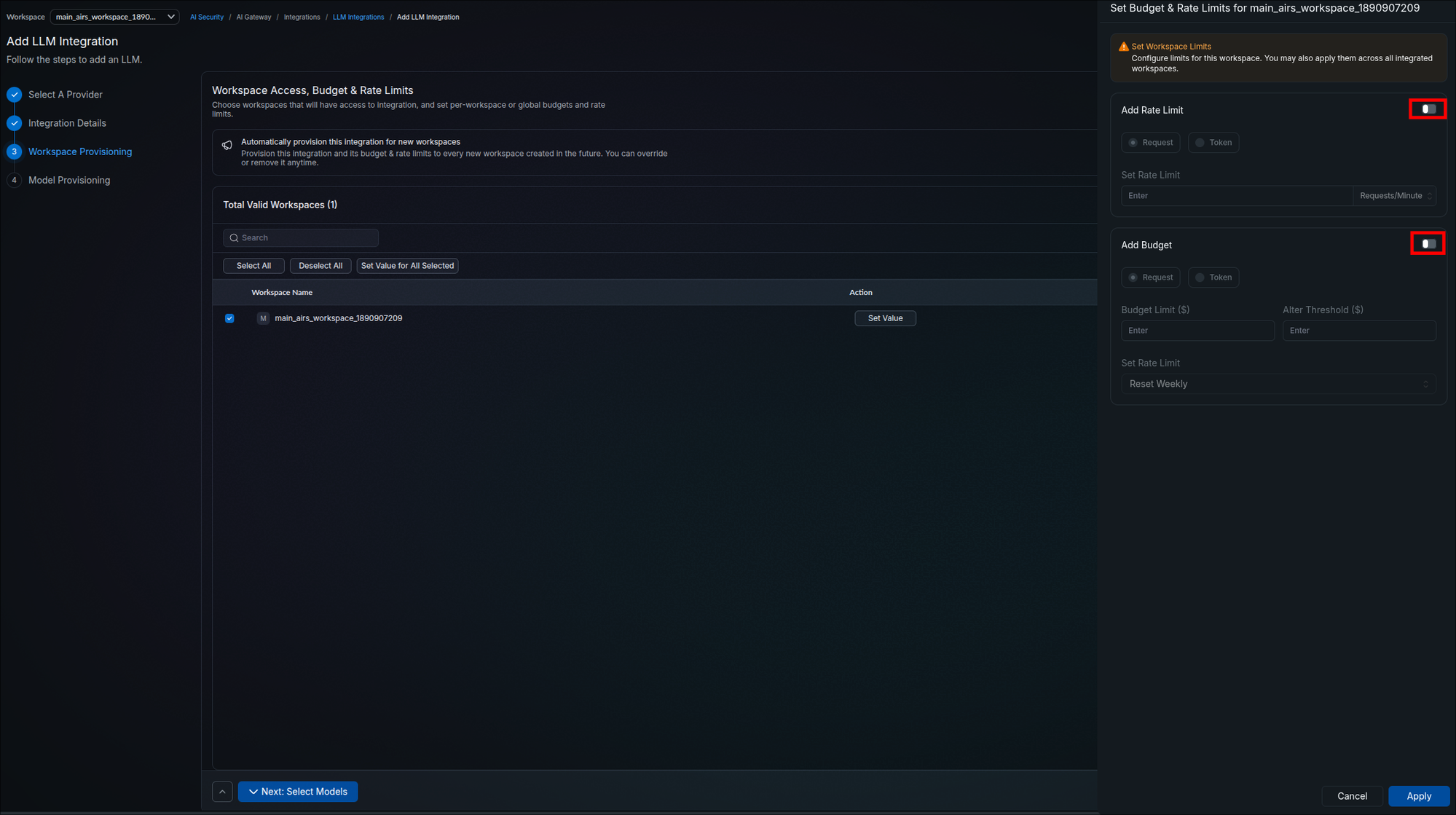
Task: Open the Integration Details step
Action: [x=67, y=123]
